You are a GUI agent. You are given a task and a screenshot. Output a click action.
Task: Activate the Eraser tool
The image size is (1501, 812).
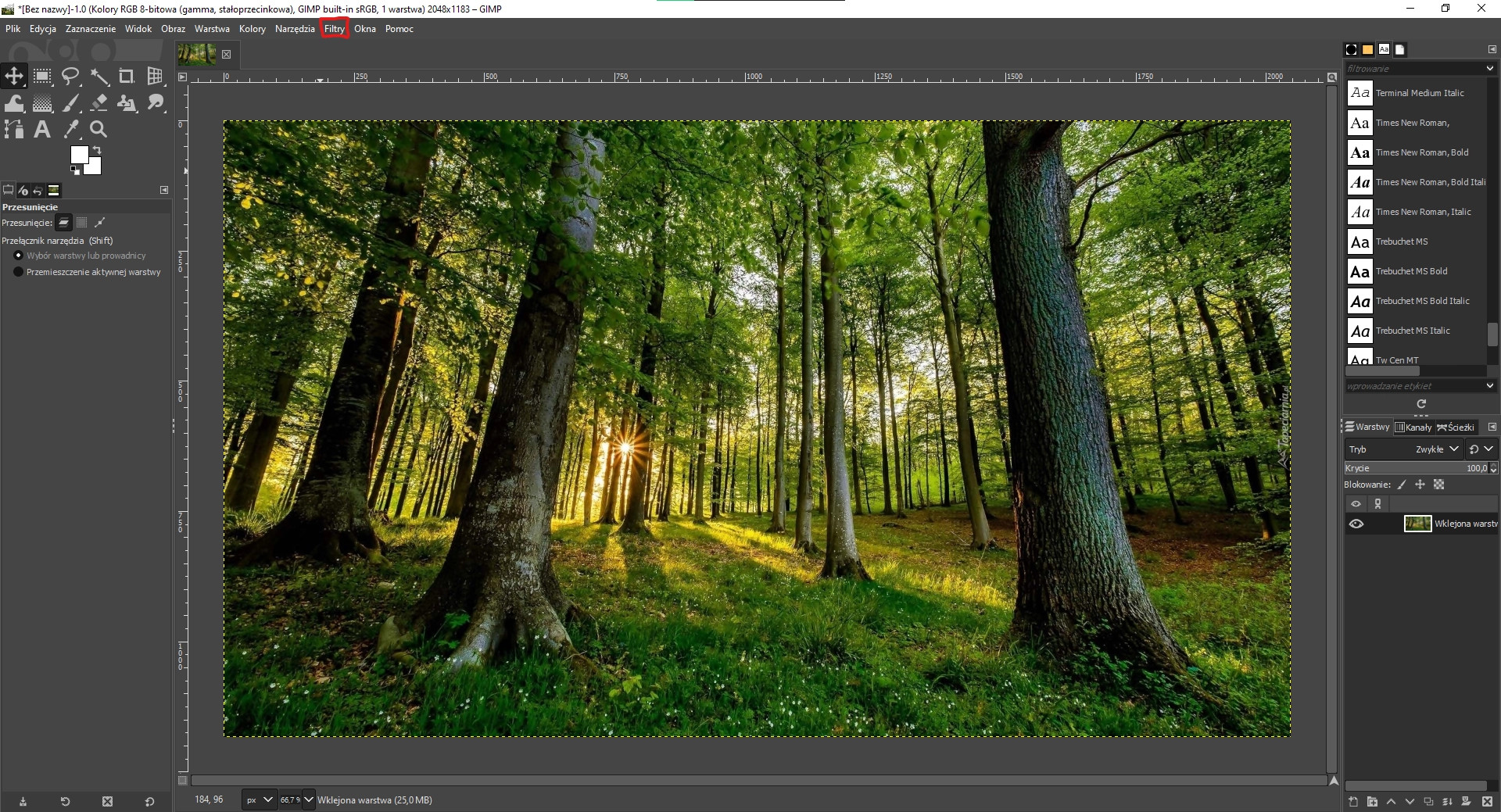99,103
